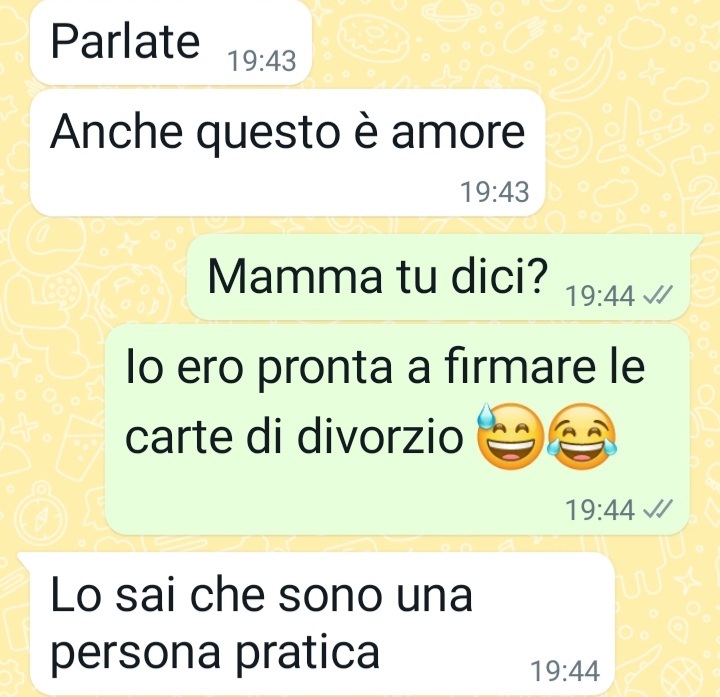720x697 pixels.
Task: Select the 'carte di divorzio' message bubble
Action: tap(398, 429)
